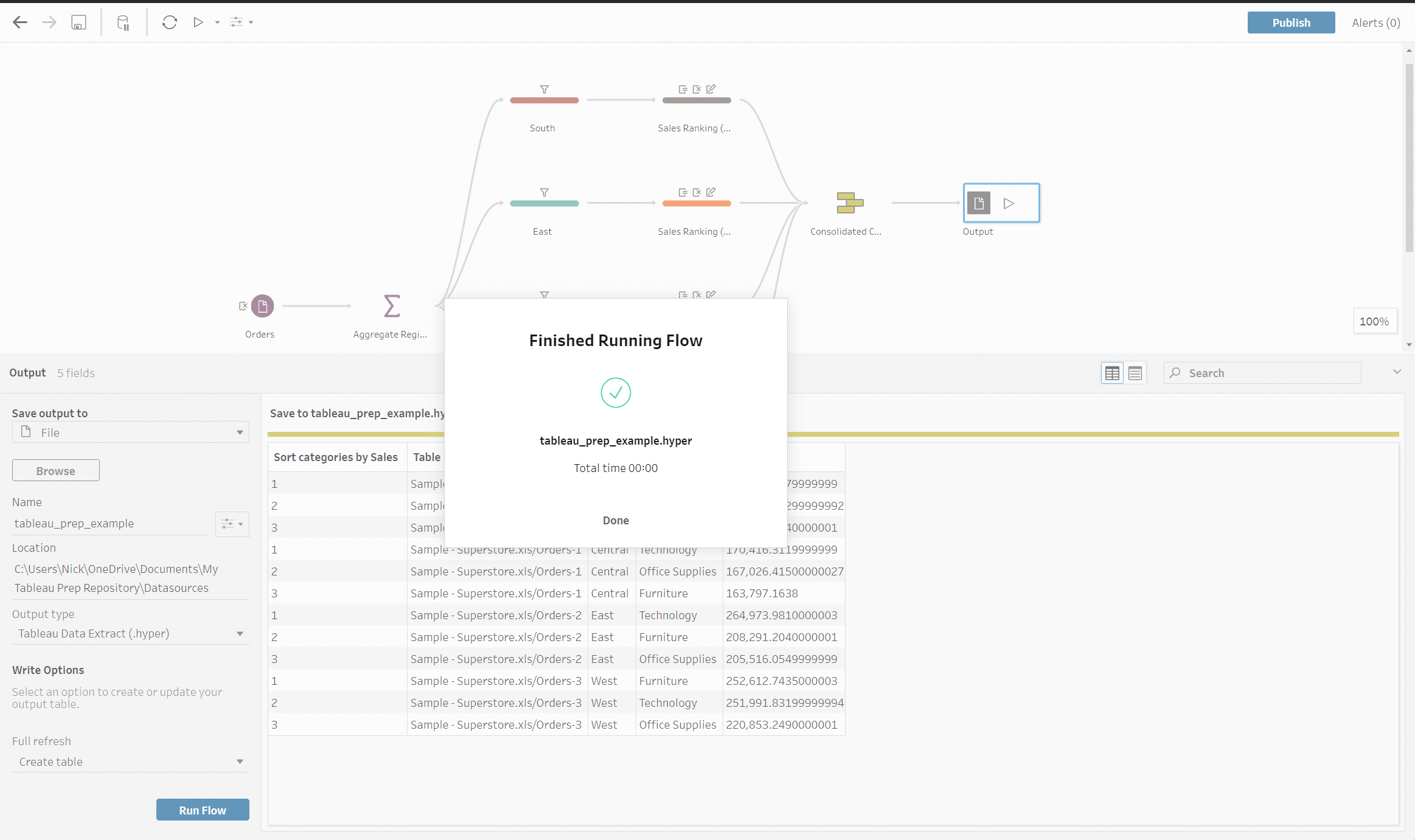The width and height of the screenshot is (1415, 840).
Task: Open the Create table dropdown
Action: pyautogui.click(x=131, y=762)
